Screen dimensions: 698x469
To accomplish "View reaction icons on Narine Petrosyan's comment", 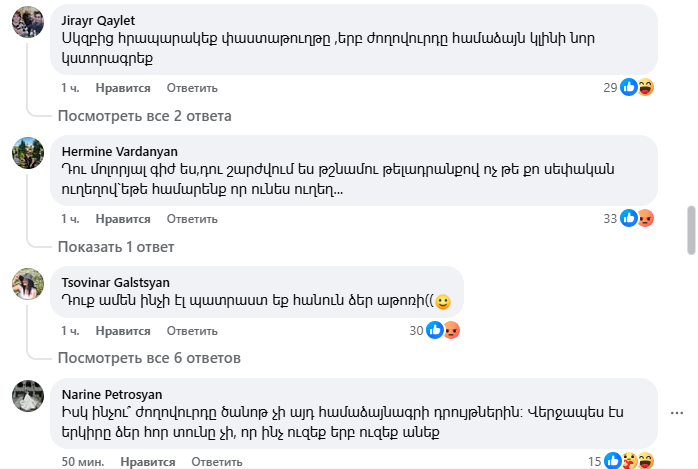I will [629, 461].
